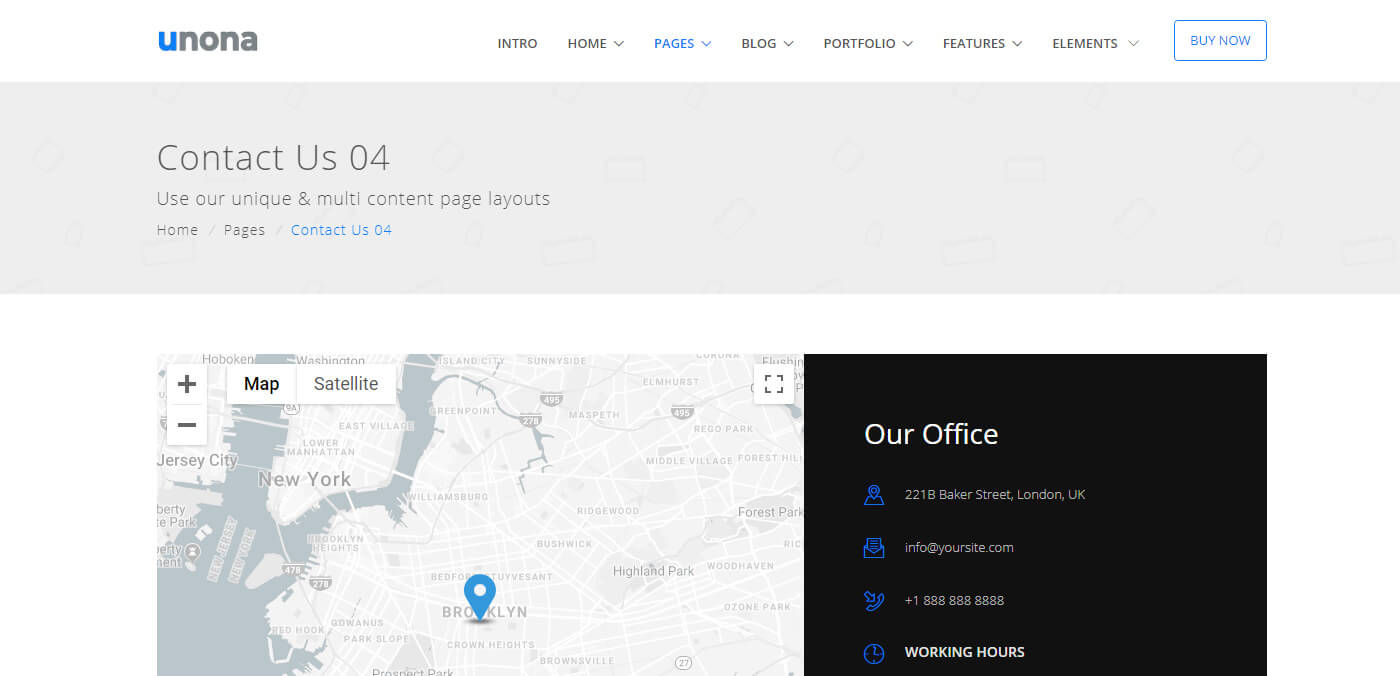Click the info@yoursite.com email link
The height and width of the screenshot is (676, 1400).
[958, 547]
